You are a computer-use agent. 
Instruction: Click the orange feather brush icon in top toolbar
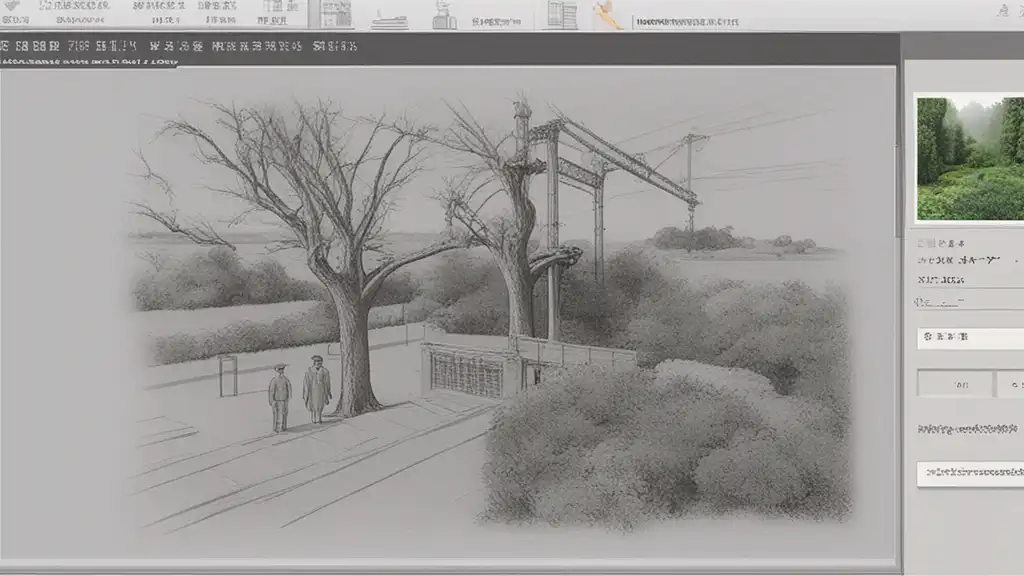coord(607,15)
